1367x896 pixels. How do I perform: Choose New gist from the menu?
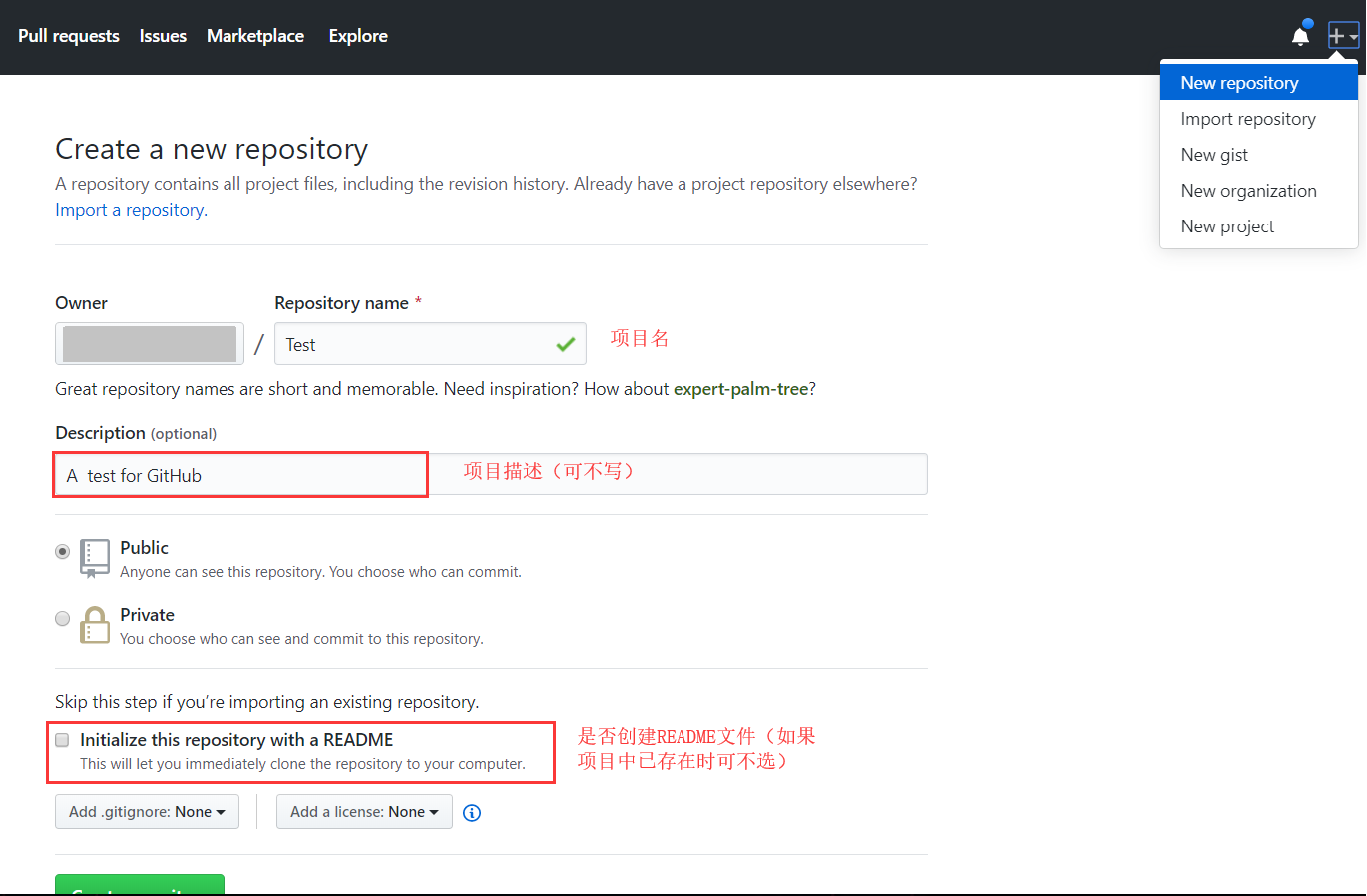pos(1259,155)
